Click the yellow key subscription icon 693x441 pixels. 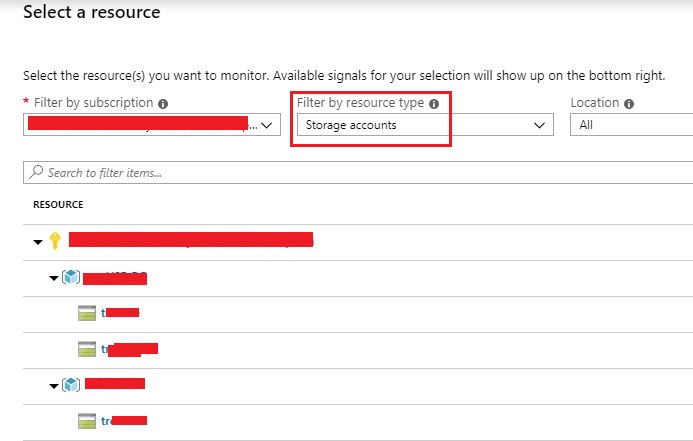[55, 241]
